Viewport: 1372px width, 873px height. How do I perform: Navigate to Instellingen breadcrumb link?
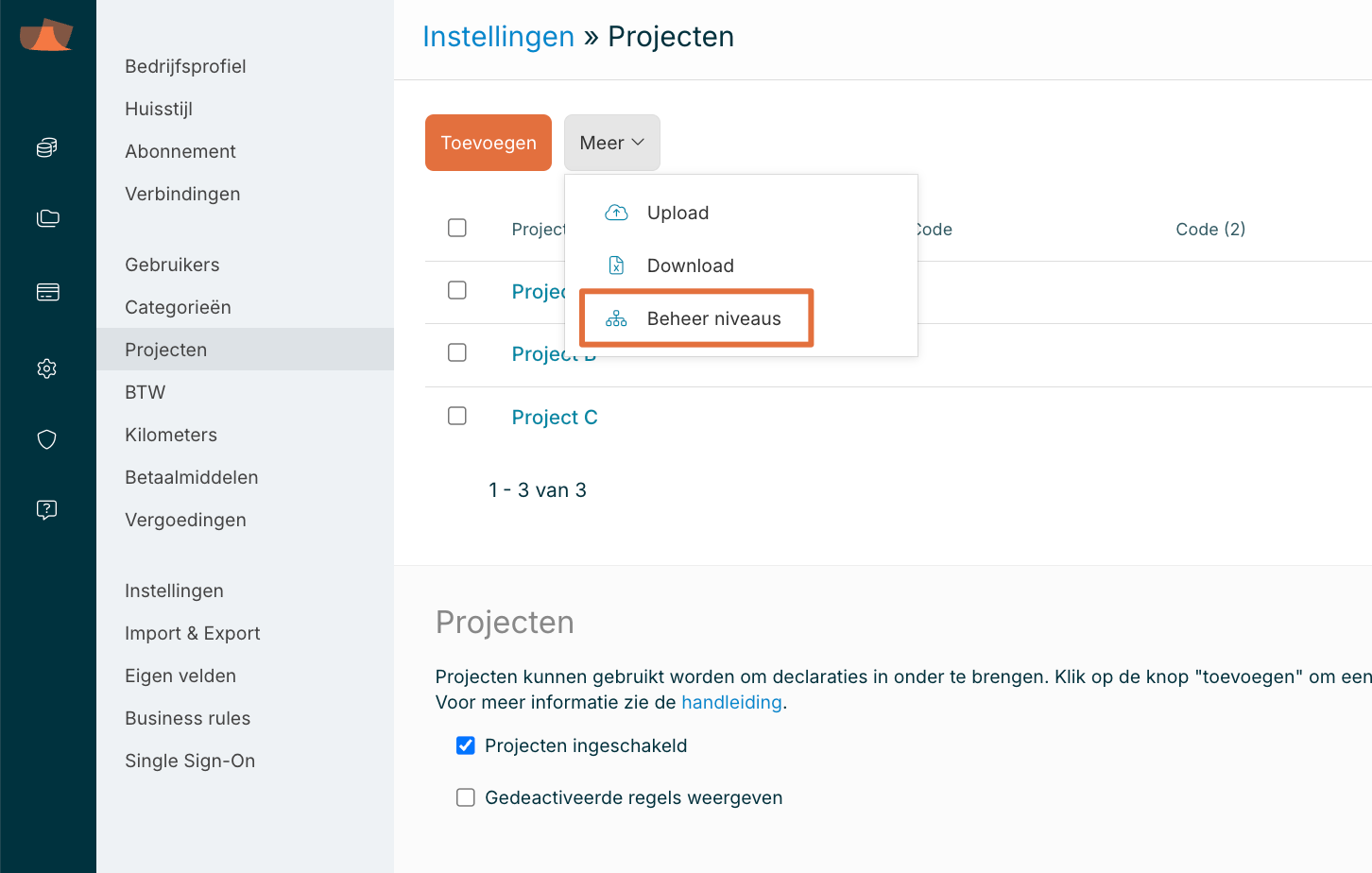pyautogui.click(x=498, y=37)
